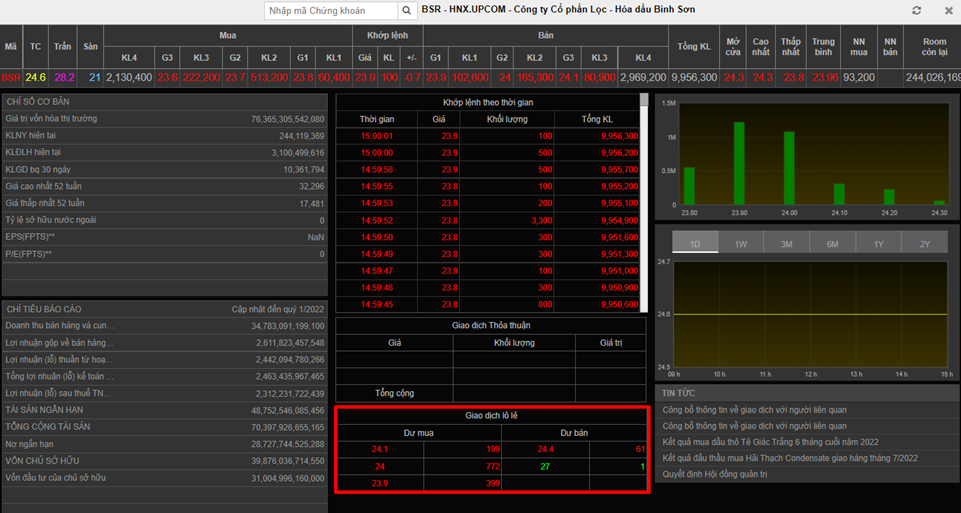961x513 pixels.
Task: Click 'EPS(FPTS)**' row
Action: 165,237
